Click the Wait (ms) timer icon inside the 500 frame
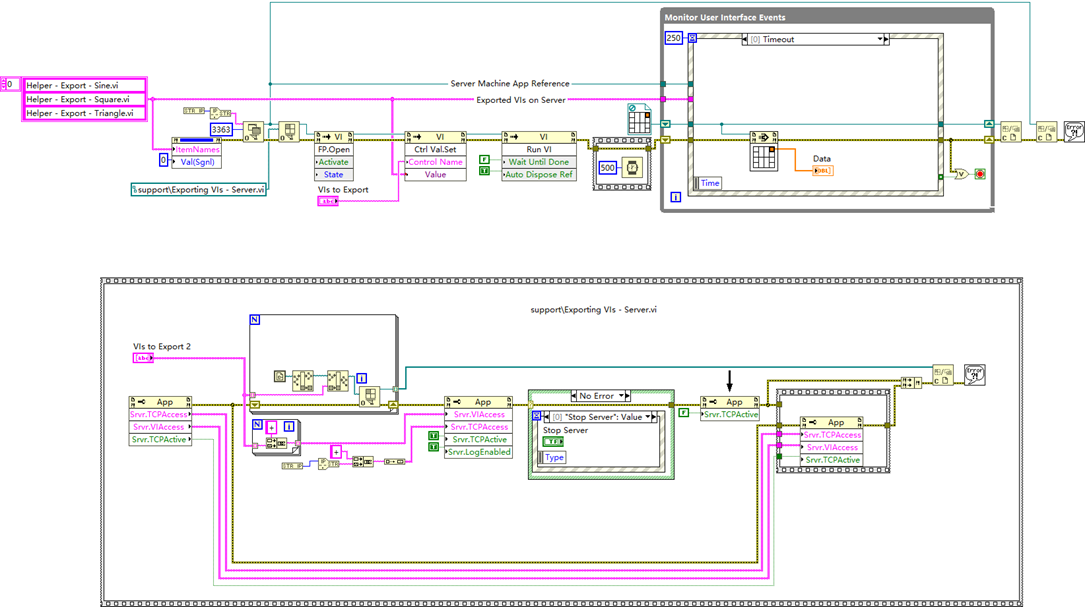Image resolution: width=1085 pixels, height=607 pixels. click(634, 168)
